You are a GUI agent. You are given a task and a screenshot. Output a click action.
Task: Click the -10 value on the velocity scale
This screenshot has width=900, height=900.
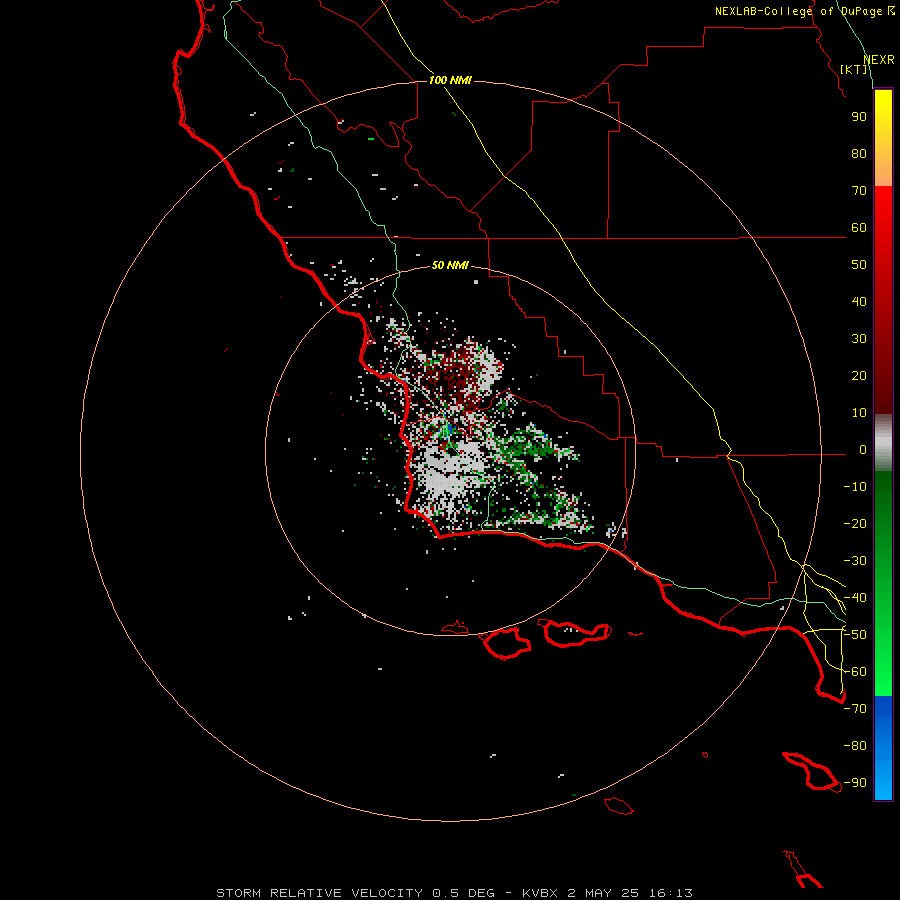855,487
